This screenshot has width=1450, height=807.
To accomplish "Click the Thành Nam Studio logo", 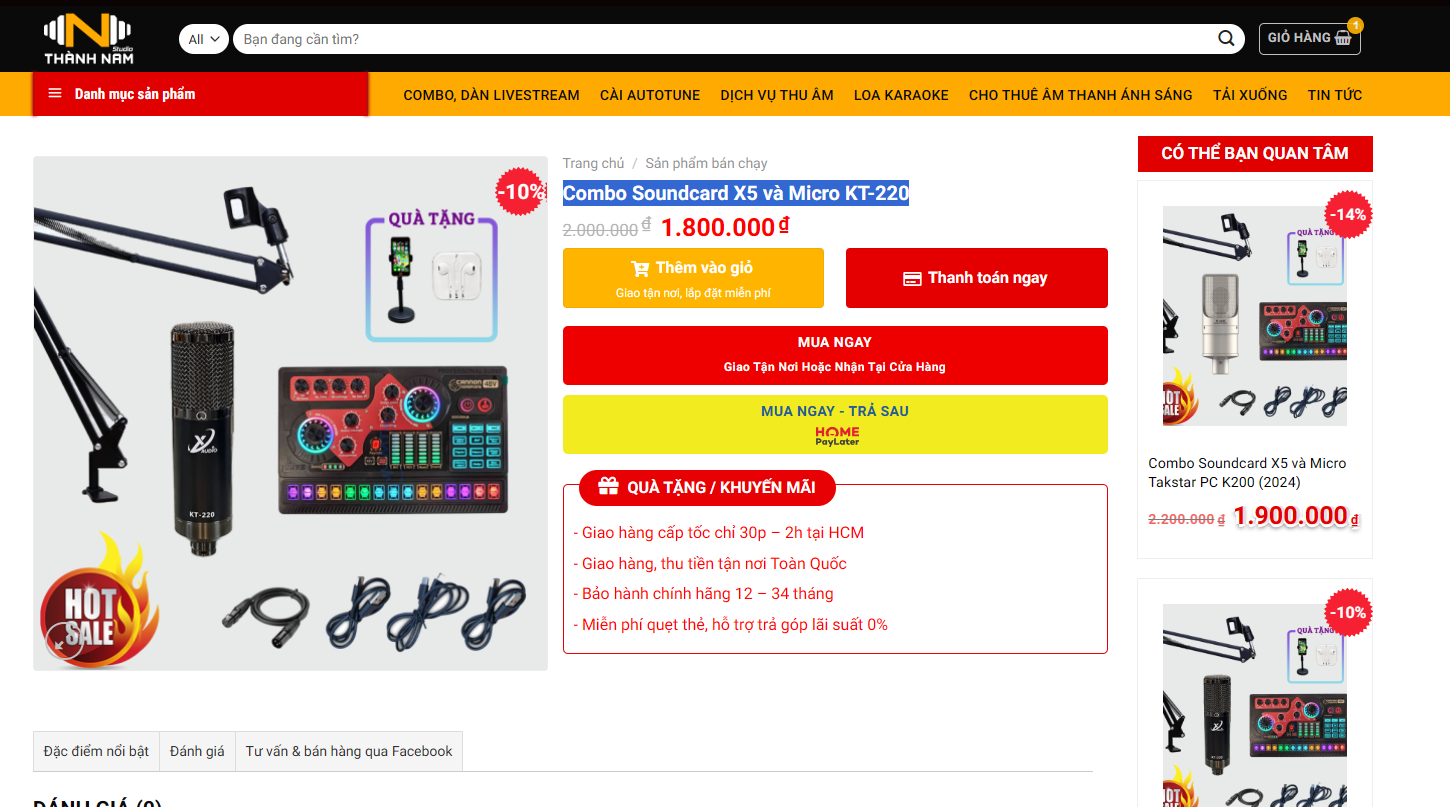I will [x=88, y=37].
